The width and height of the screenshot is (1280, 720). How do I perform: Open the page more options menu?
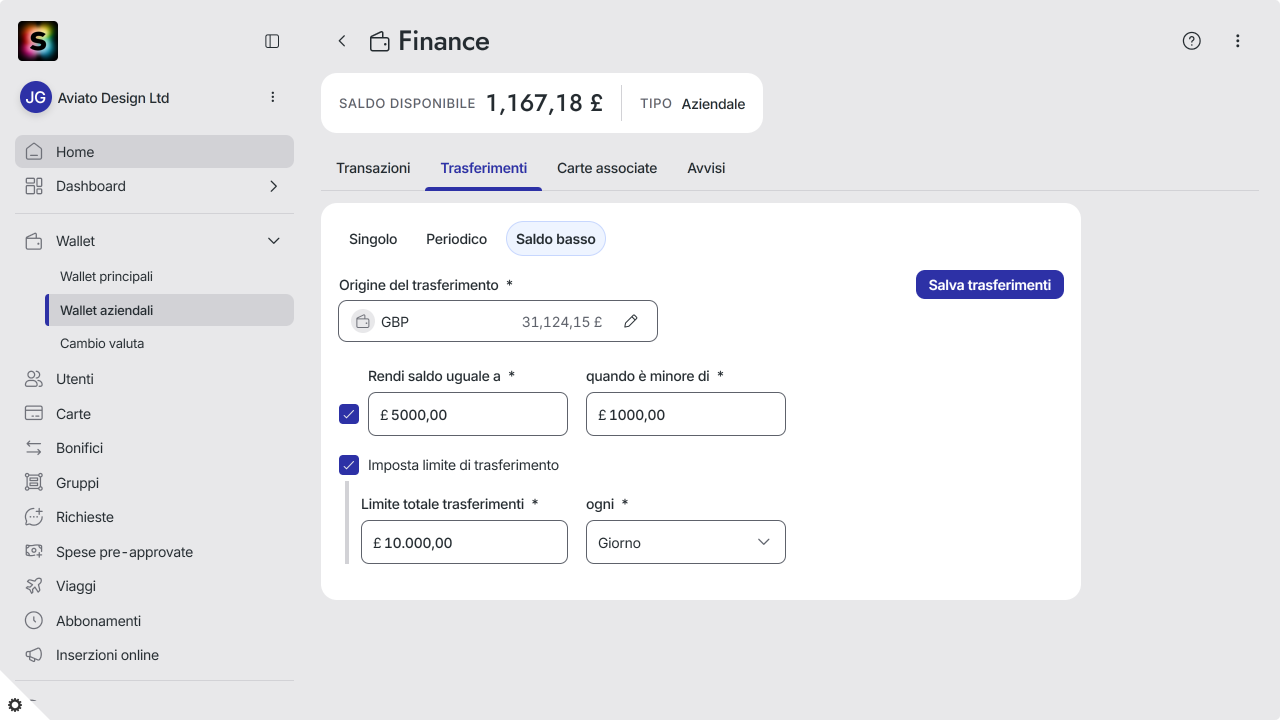(1238, 41)
